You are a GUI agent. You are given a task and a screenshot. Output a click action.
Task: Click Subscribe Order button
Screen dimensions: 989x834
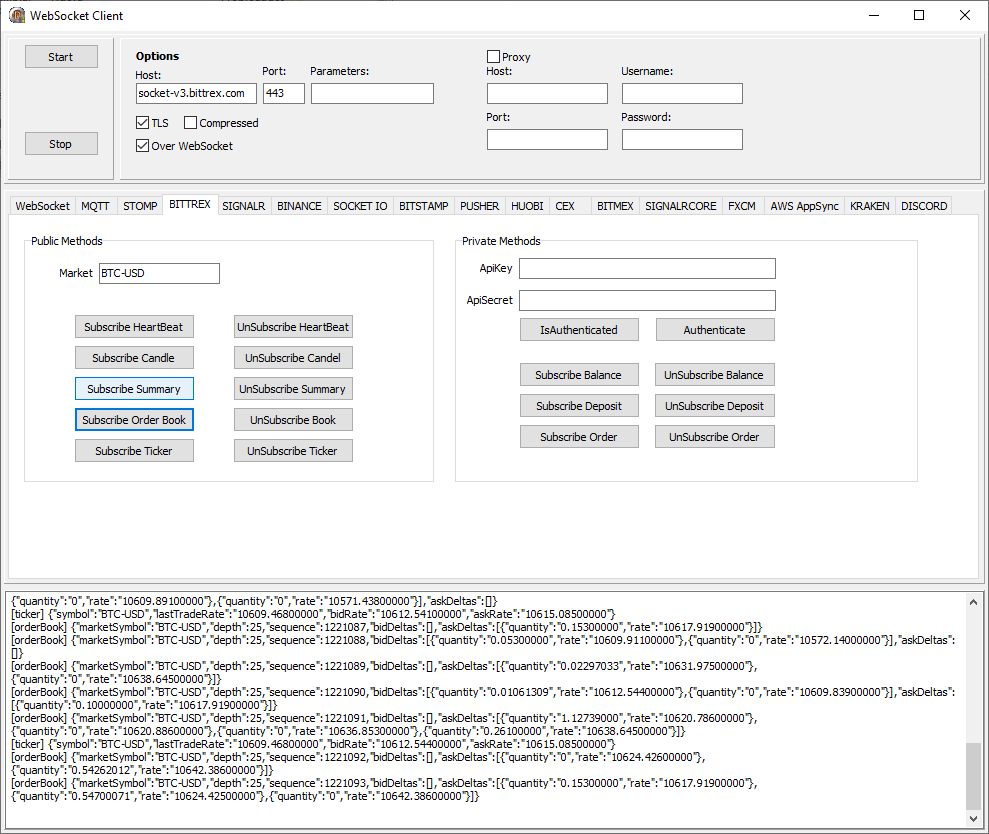point(579,437)
